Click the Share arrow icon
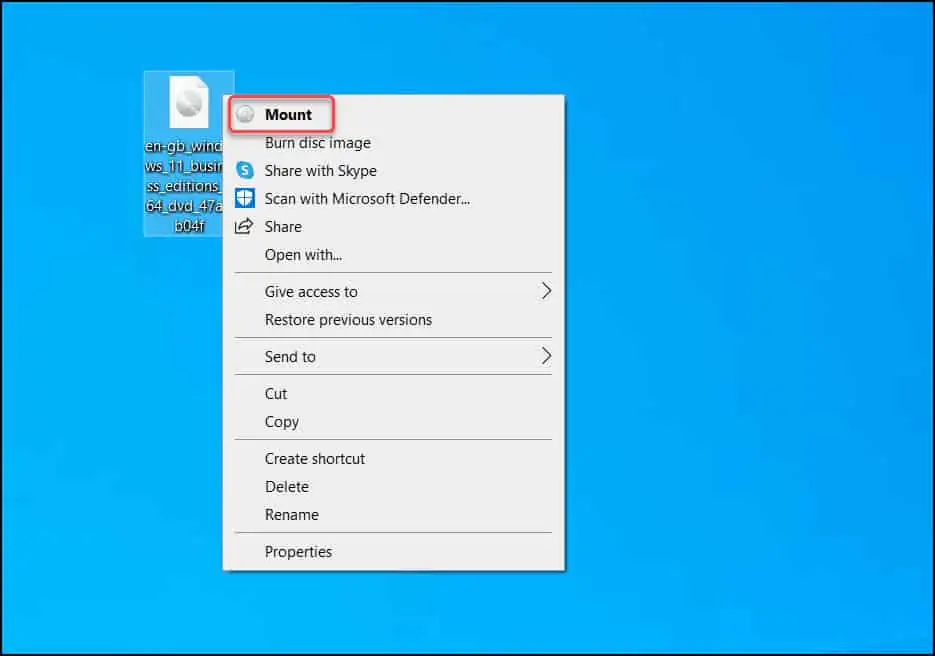This screenshot has width=935, height=656. pyautogui.click(x=244, y=226)
